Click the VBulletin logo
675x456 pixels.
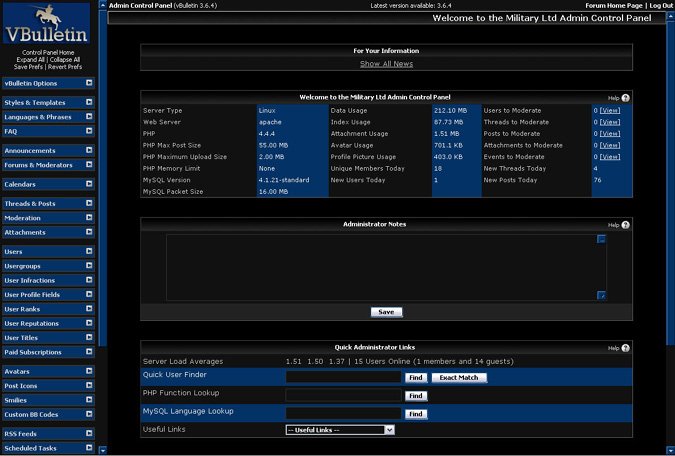pos(46,23)
